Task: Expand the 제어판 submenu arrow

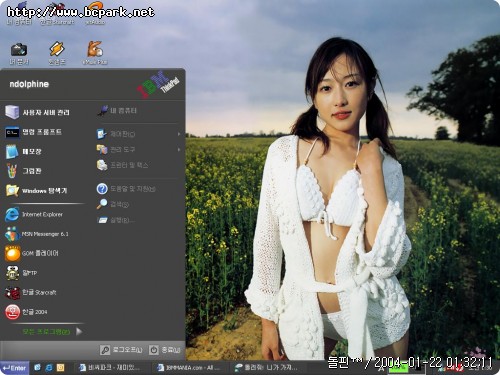Action: pyautogui.click(x=179, y=134)
